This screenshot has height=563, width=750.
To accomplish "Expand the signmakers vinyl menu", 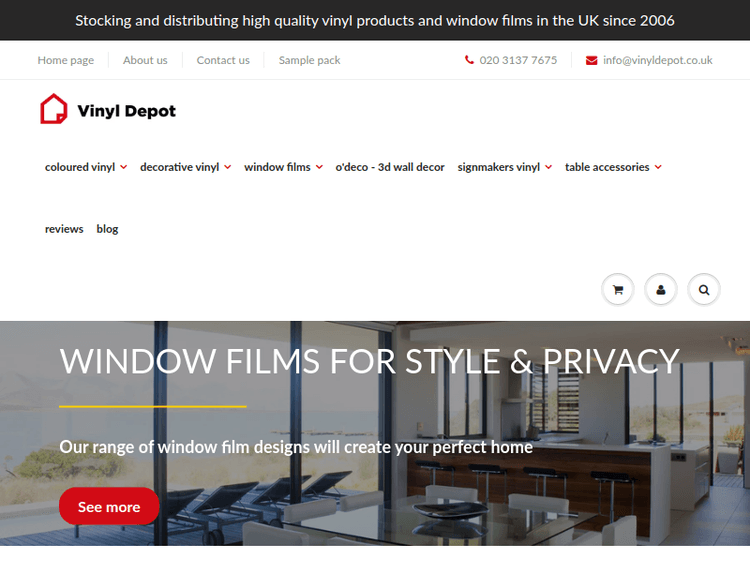I will tap(504, 167).
